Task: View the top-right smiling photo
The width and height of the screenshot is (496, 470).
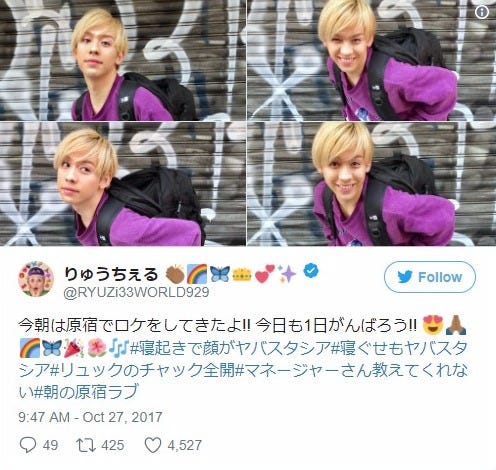Action: (x=372, y=60)
